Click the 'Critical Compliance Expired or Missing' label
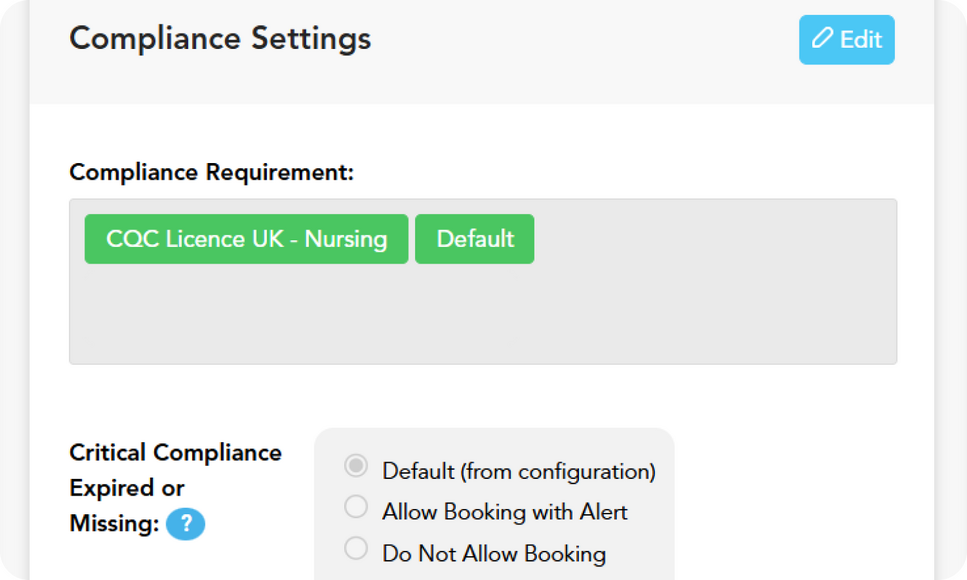Viewport: 967px width, 580px height. [x=175, y=488]
